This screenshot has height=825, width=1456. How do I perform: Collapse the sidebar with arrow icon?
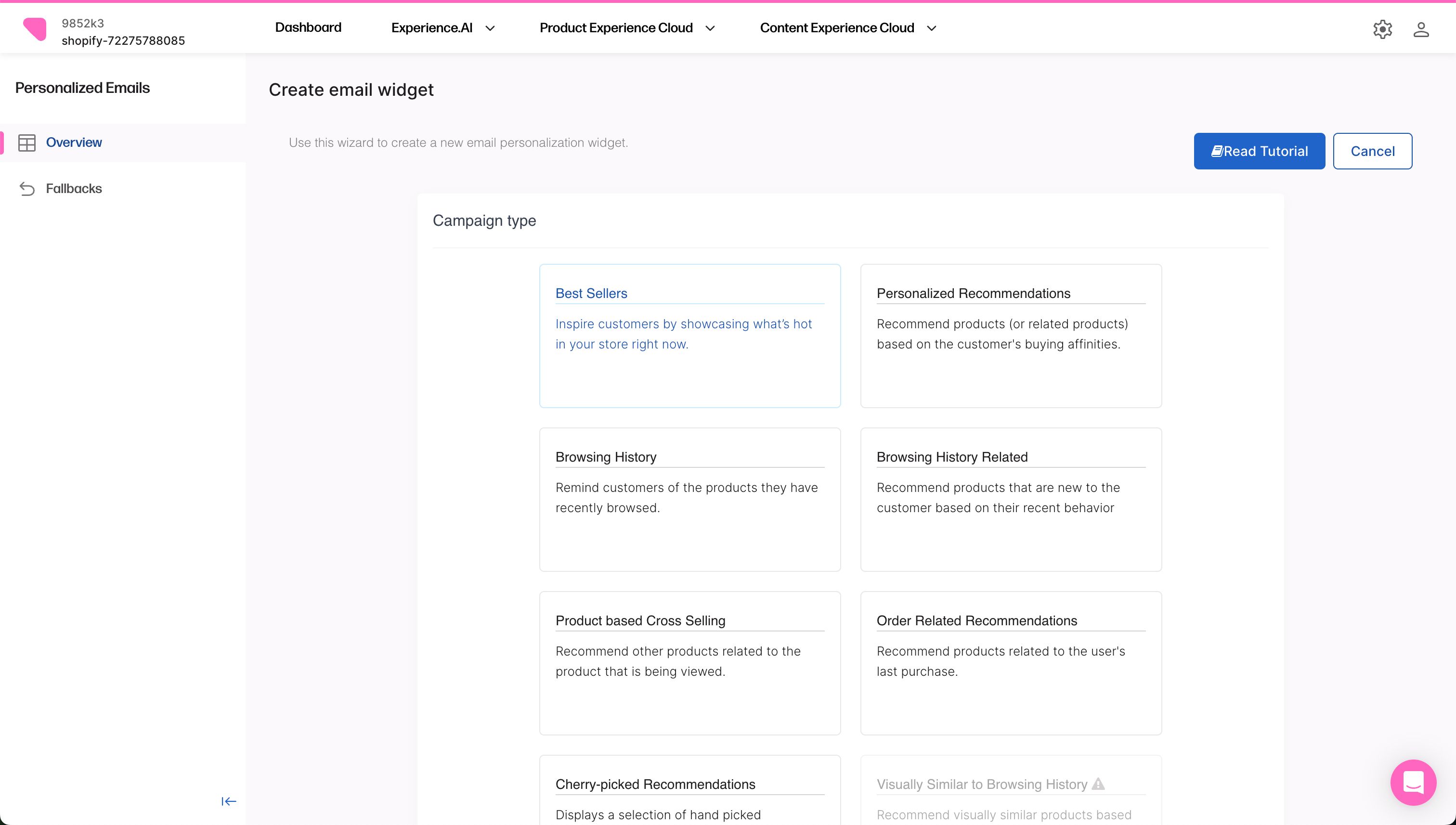click(x=228, y=801)
